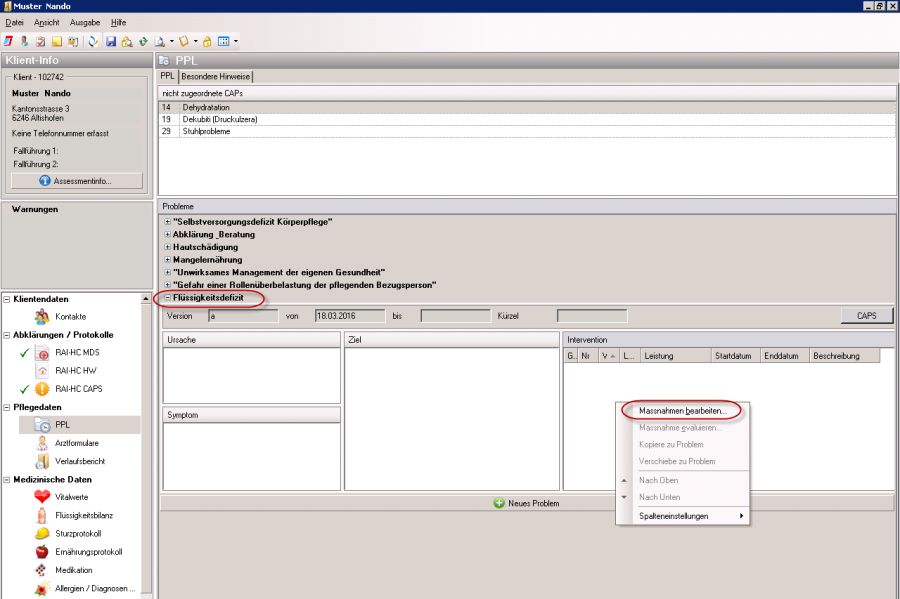Collapse the Medizinische Daten sidebar group
The width and height of the screenshot is (900, 599).
click(x=8, y=479)
